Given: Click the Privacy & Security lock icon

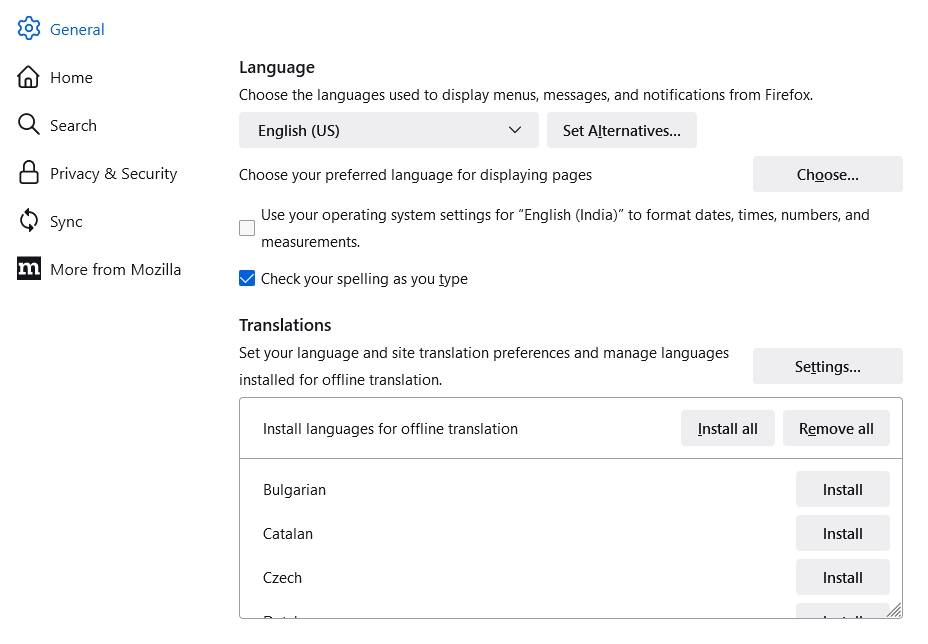Looking at the screenshot, I should coord(28,173).
